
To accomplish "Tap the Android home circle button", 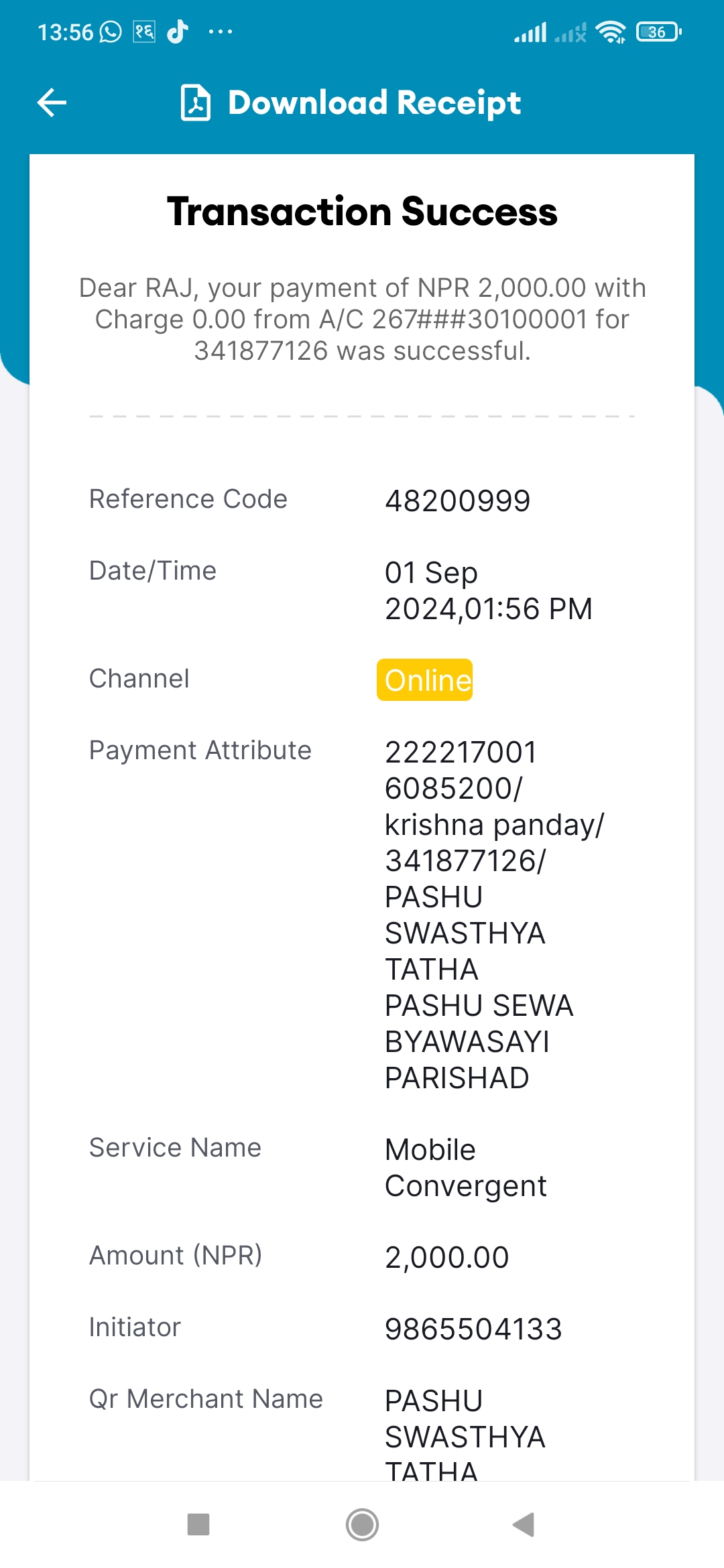I will pos(362,1524).
